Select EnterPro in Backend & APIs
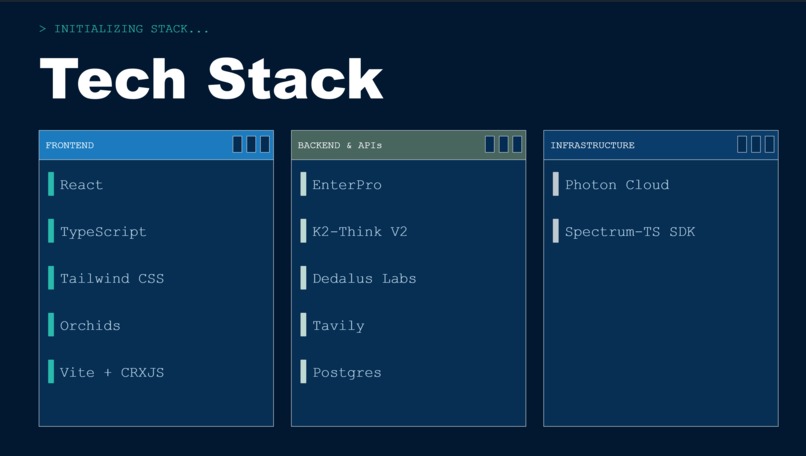 click(x=347, y=185)
